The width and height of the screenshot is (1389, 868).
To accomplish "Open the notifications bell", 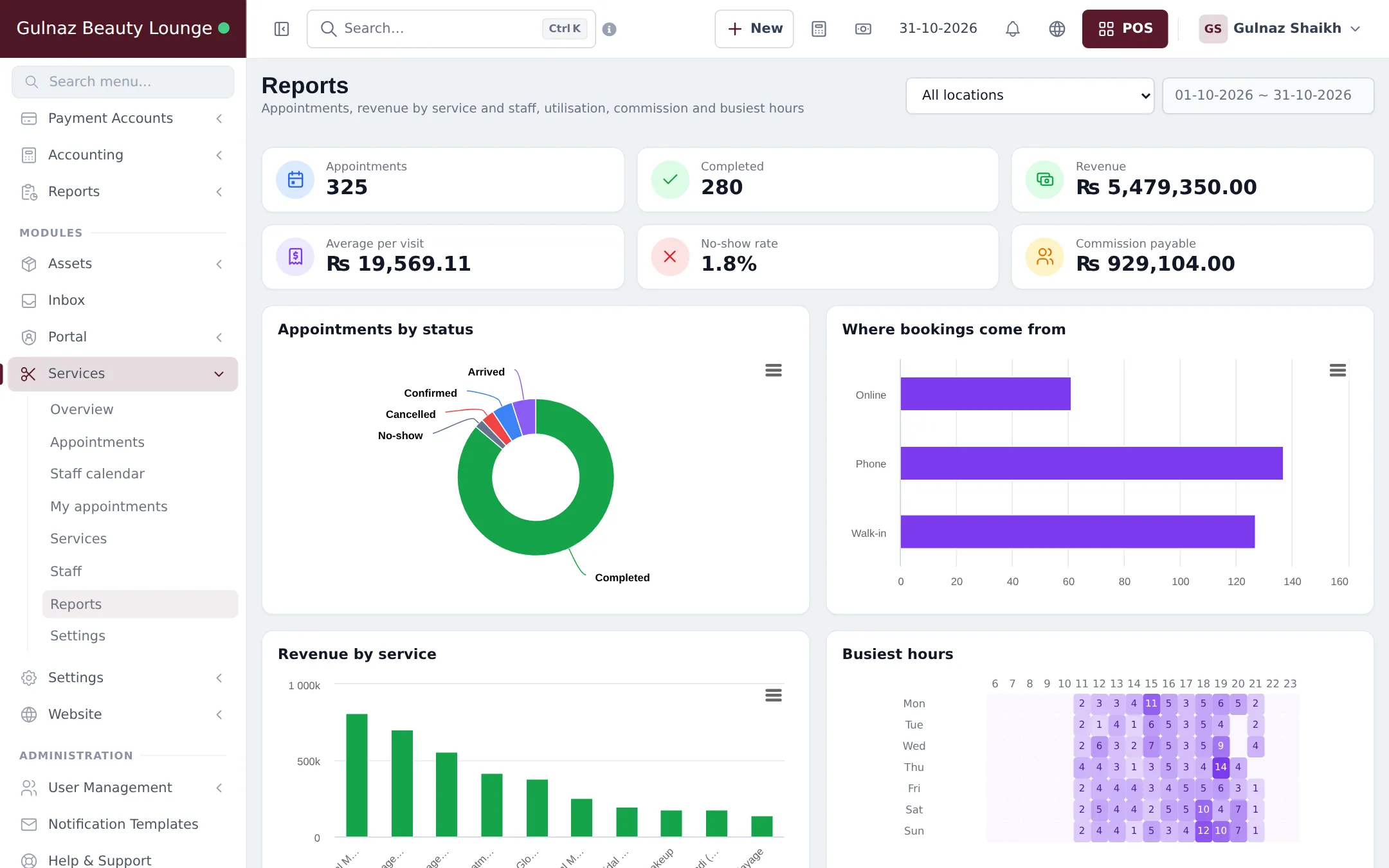I will point(1013,29).
